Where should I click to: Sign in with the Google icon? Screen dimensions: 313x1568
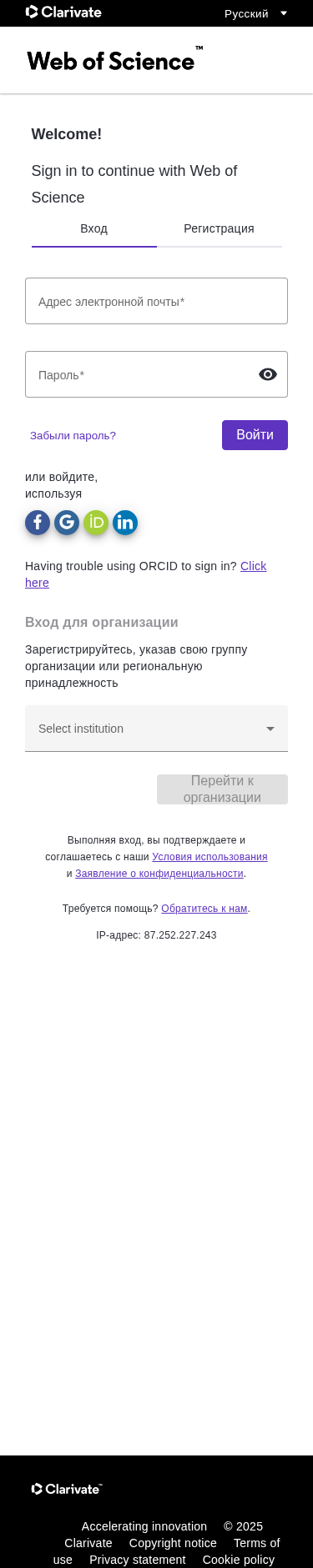[x=67, y=523]
